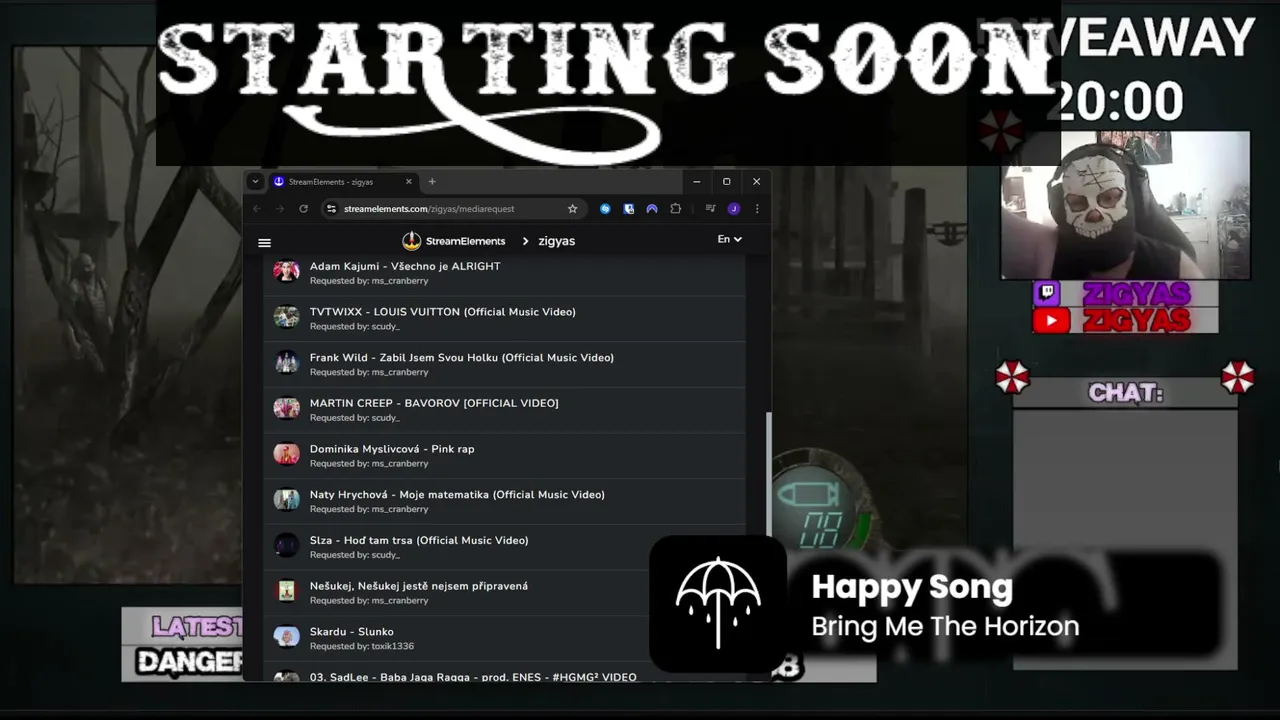This screenshot has width=1280, height=720.
Task: Click the Frank Wild song thumbnail
Action: point(287,363)
